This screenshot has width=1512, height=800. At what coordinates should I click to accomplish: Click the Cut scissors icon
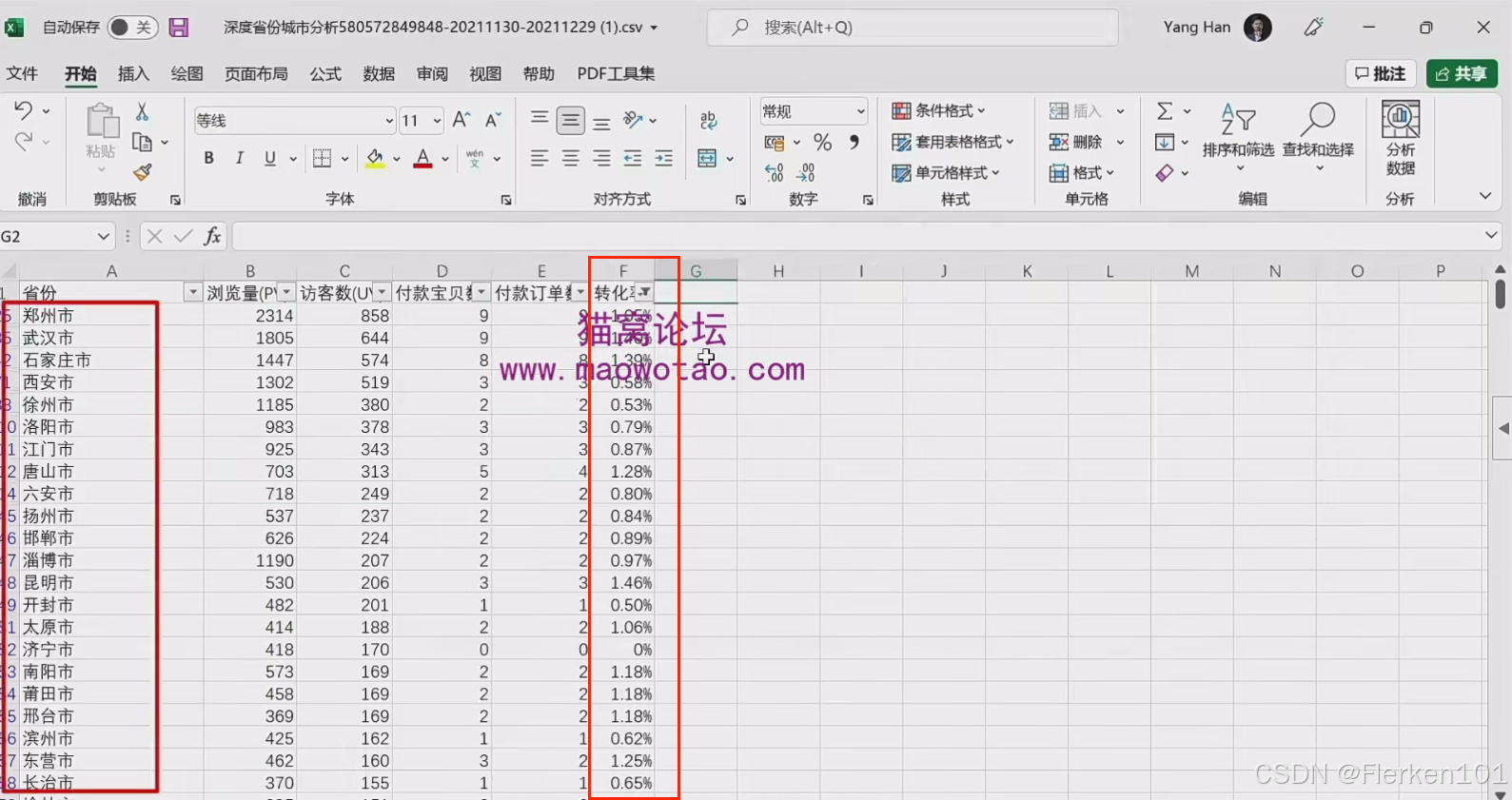pos(142,111)
